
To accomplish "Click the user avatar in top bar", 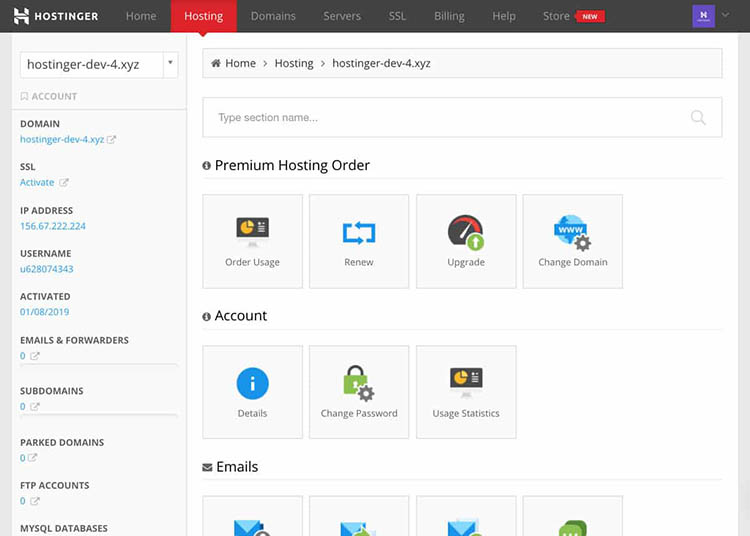I will click(x=704, y=16).
